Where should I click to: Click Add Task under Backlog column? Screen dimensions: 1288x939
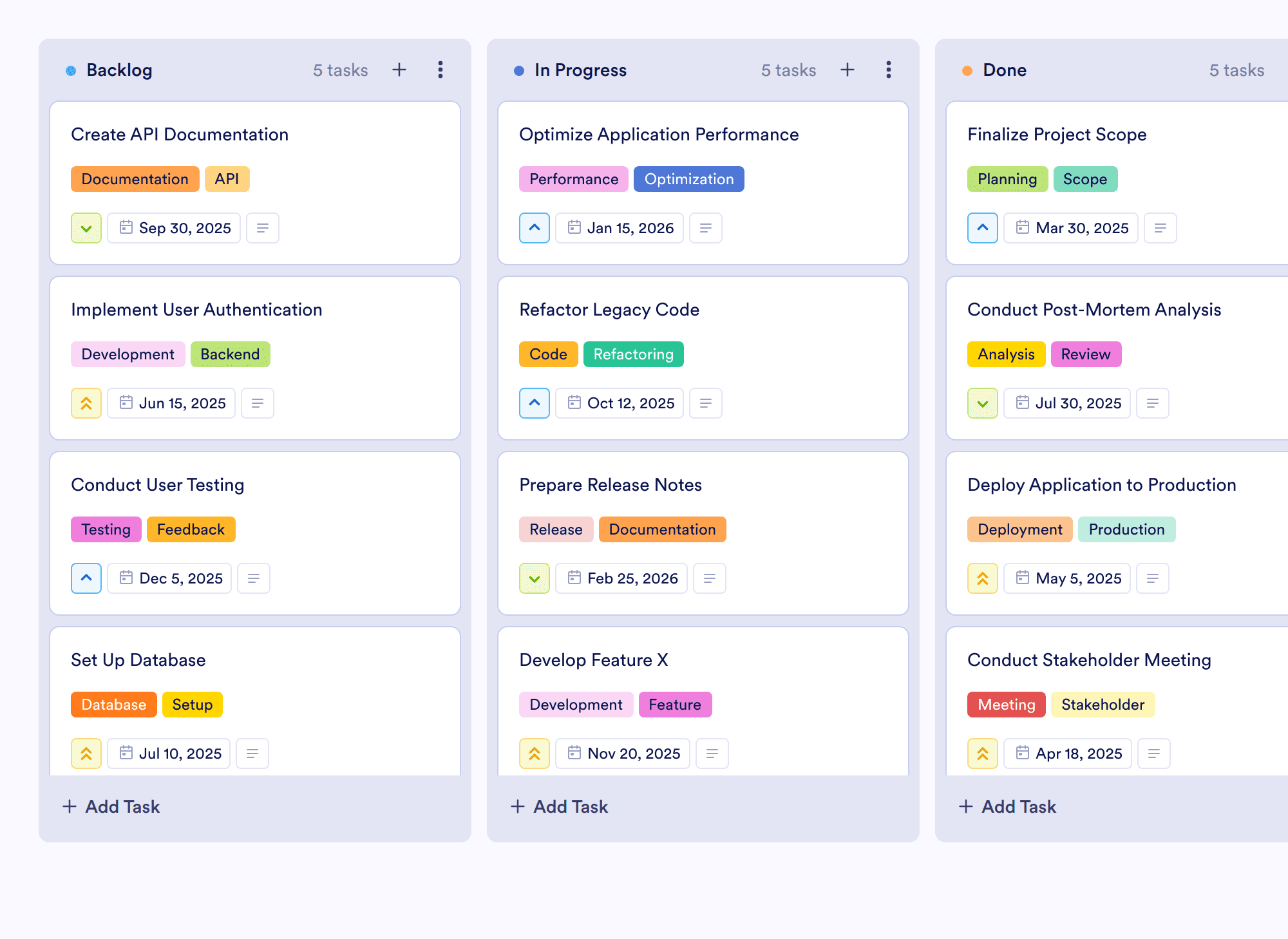[x=111, y=806]
